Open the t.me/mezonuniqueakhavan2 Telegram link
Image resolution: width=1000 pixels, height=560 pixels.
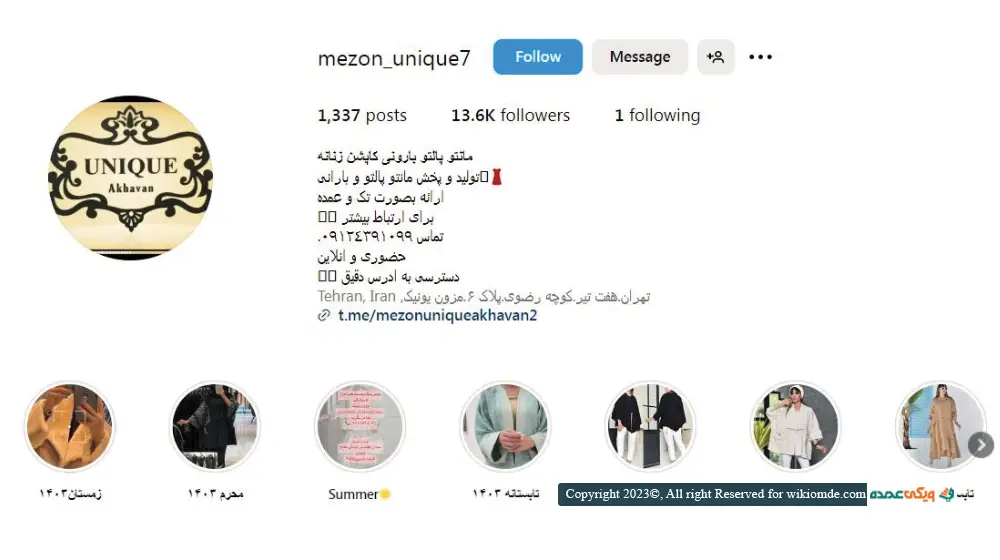[438, 315]
